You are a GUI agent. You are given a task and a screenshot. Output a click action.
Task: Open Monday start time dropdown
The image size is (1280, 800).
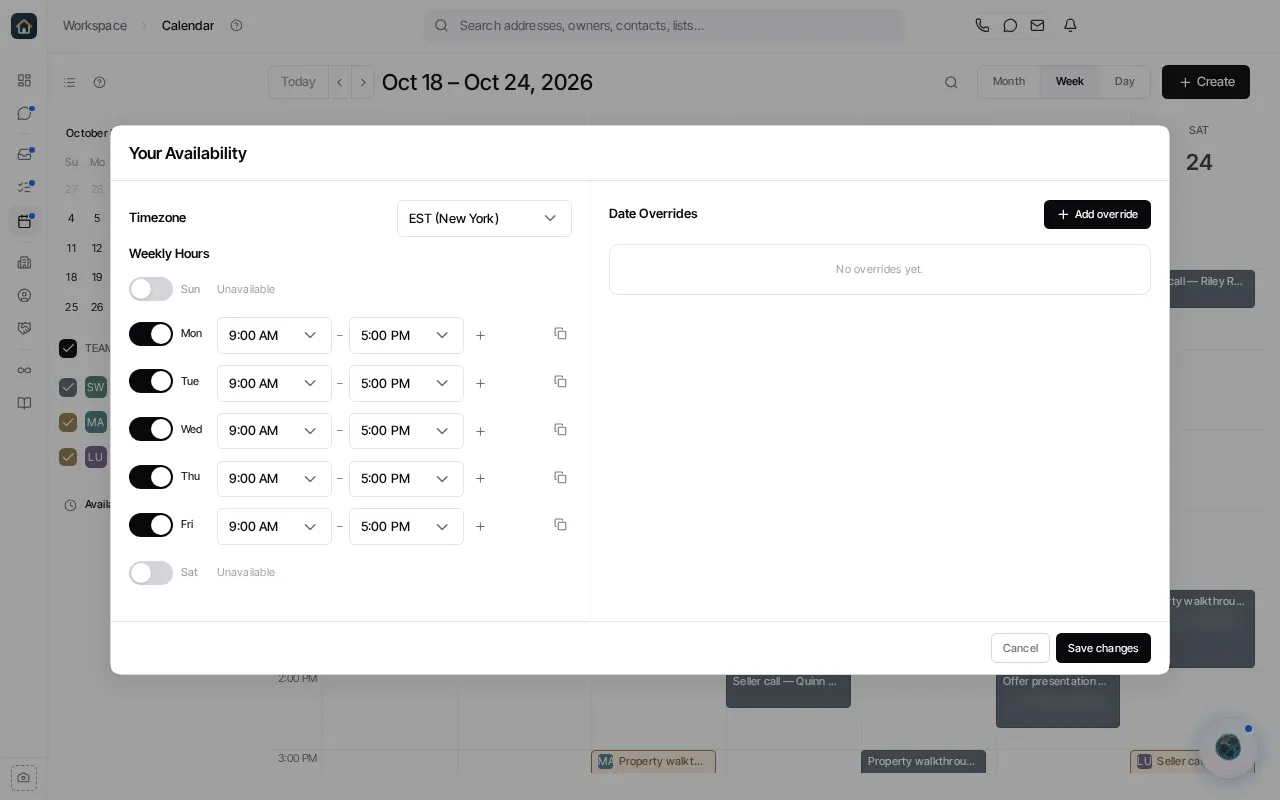coord(274,335)
